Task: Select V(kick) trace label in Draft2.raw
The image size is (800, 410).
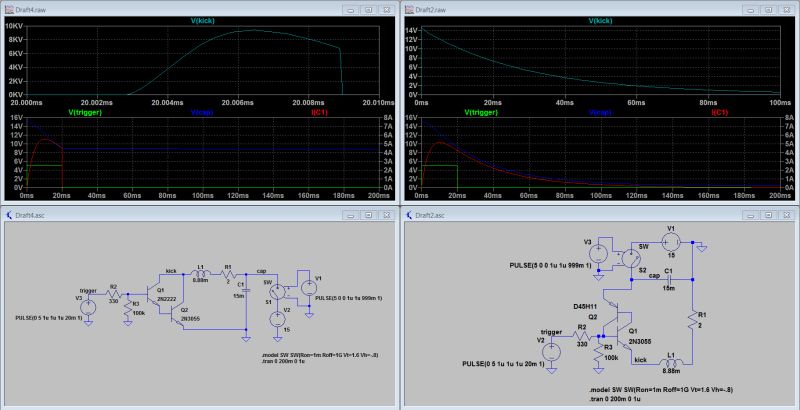Action: (x=600, y=21)
